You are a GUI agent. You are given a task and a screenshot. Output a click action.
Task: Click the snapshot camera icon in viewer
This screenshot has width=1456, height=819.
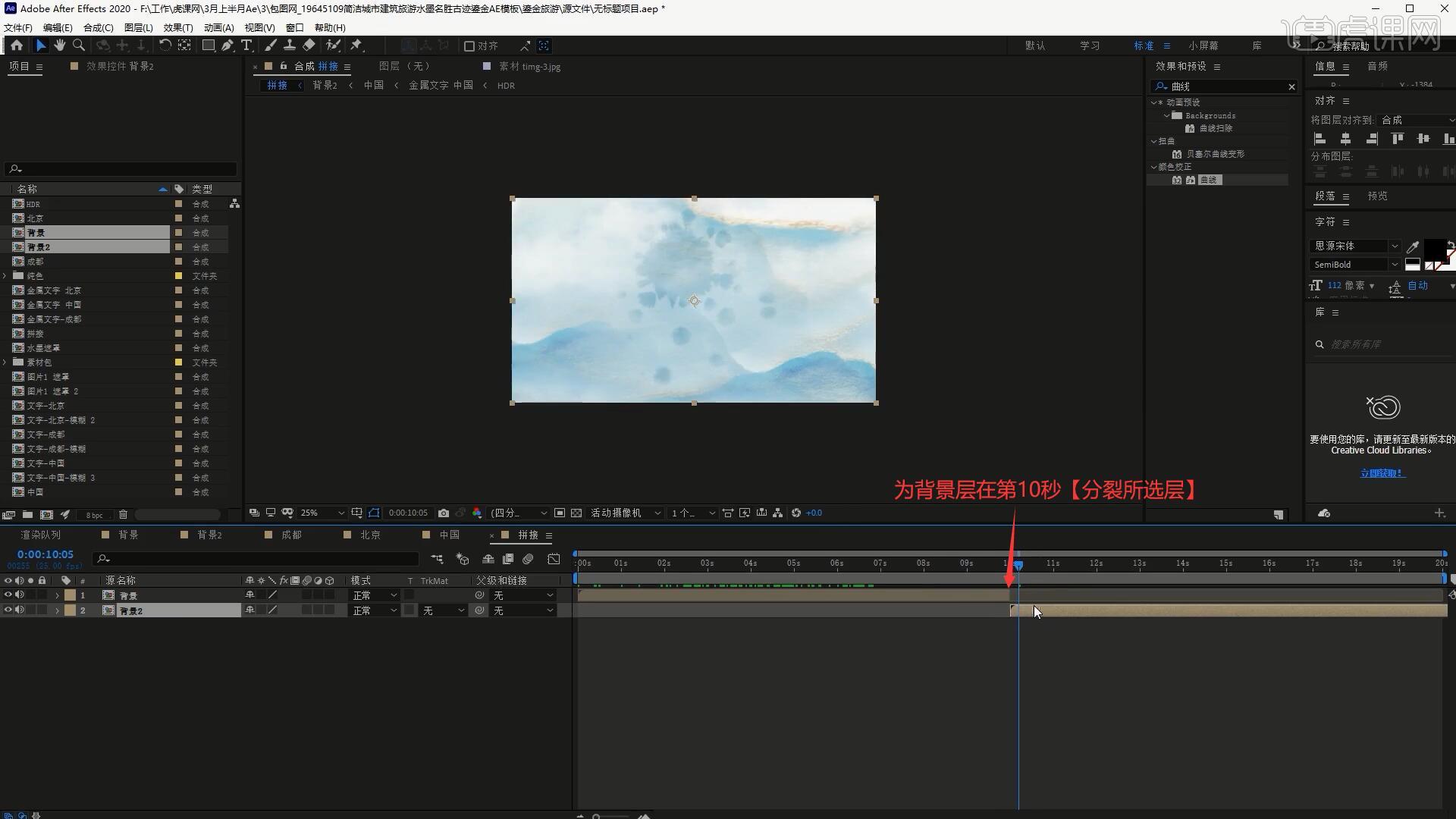click(x=444, y=513)
